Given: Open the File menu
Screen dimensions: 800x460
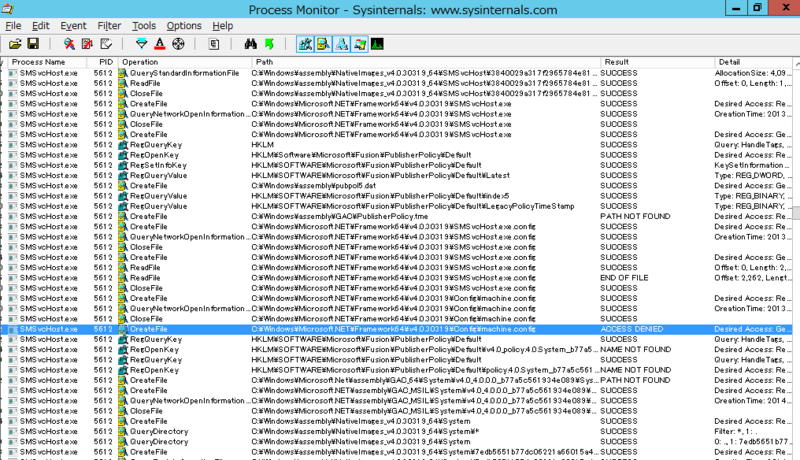Looking at the screenshot, I should point(13,25).
